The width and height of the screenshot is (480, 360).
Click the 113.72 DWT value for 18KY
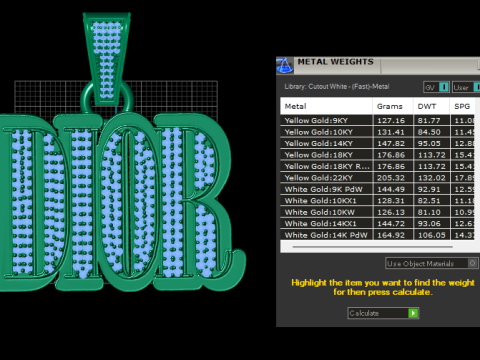pyautogui.click(x=432, y=155)
